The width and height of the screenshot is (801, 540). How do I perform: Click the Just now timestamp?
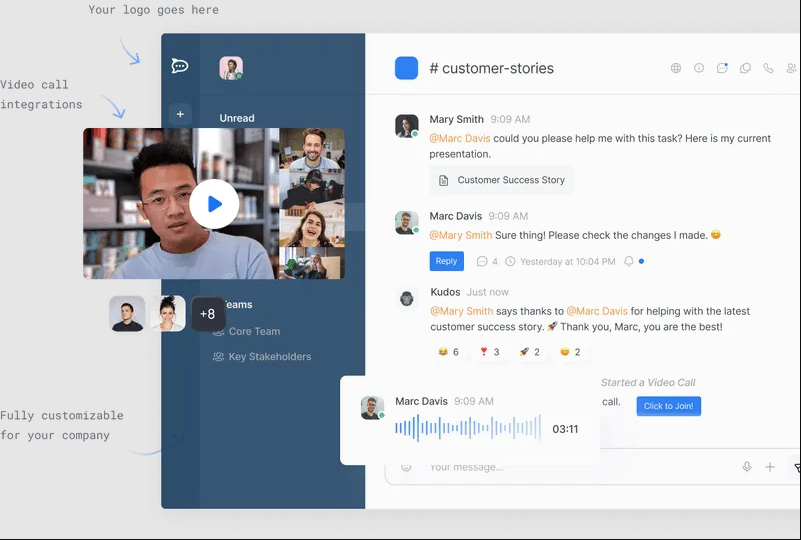coord(487,292)
